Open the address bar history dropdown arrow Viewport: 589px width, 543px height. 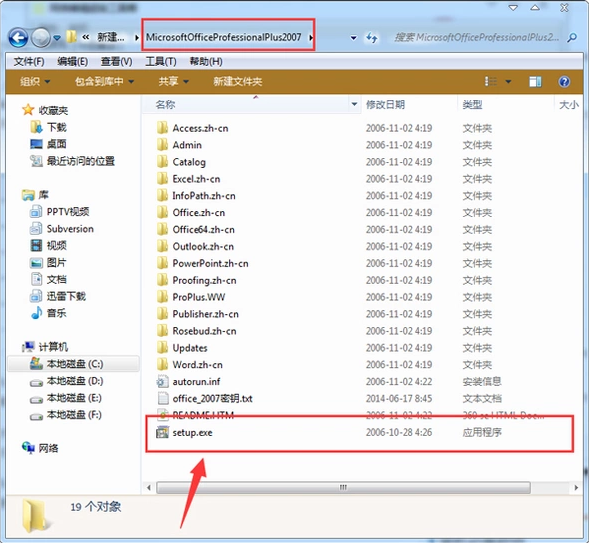click(353, 38)
